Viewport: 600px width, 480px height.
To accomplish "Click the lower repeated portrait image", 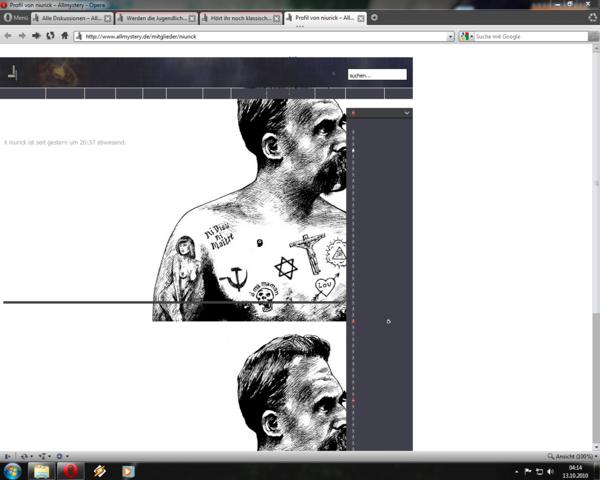I will [292, 392].
